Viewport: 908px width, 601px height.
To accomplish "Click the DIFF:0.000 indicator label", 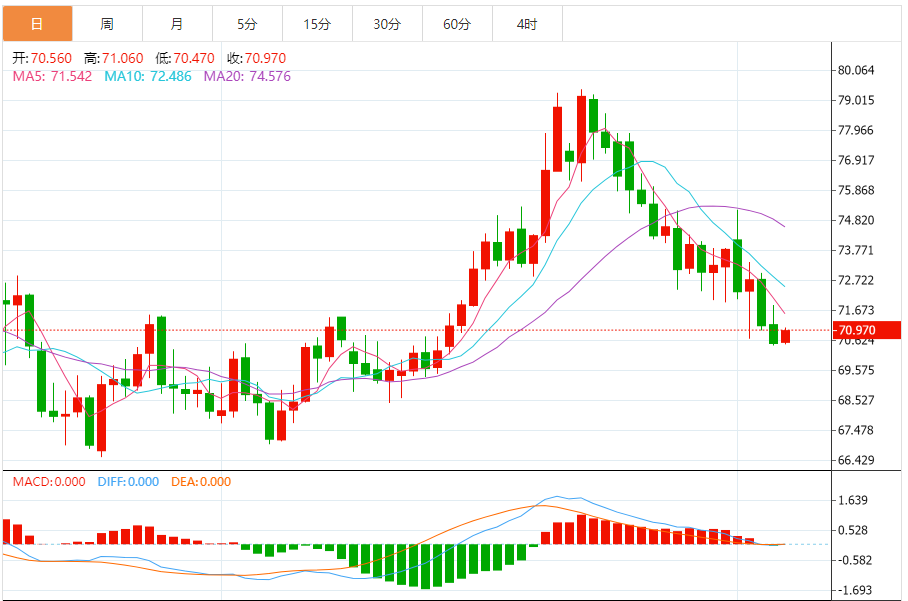I will [128, 482].
